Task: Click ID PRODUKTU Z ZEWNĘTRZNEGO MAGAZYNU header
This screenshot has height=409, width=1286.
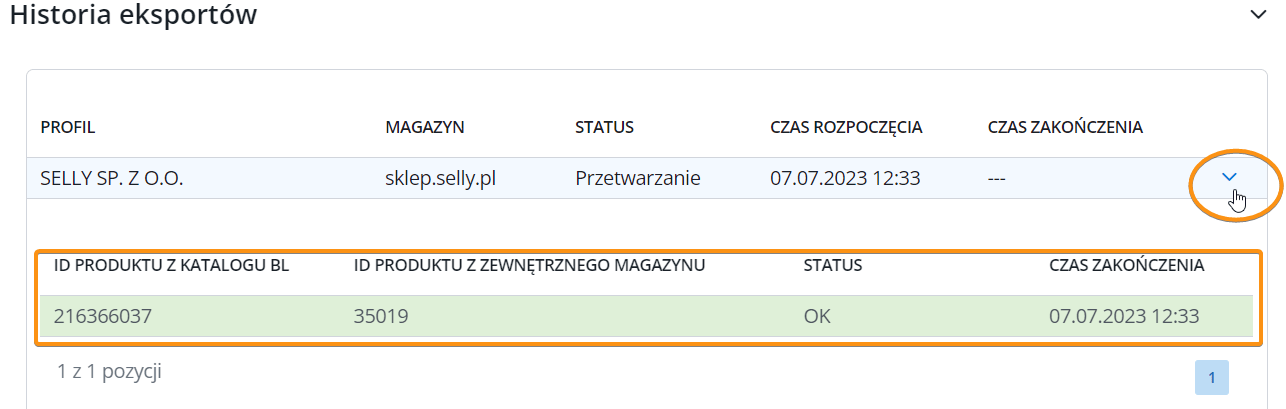Action: tap(530, 265)
